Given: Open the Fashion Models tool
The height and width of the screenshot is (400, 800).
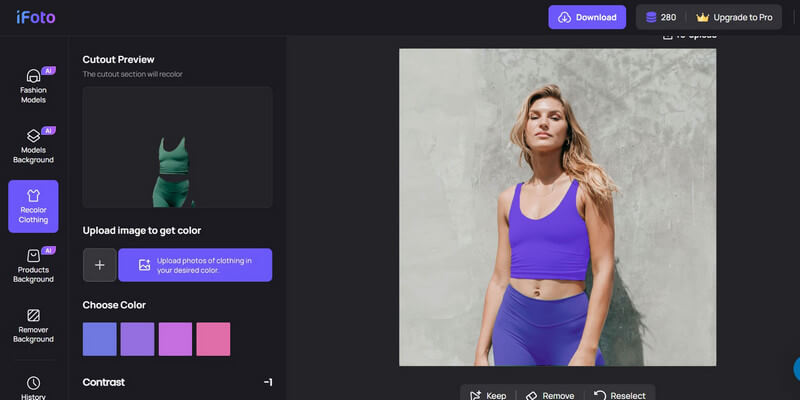Looking at the screenshot, I should coord(33,86).
